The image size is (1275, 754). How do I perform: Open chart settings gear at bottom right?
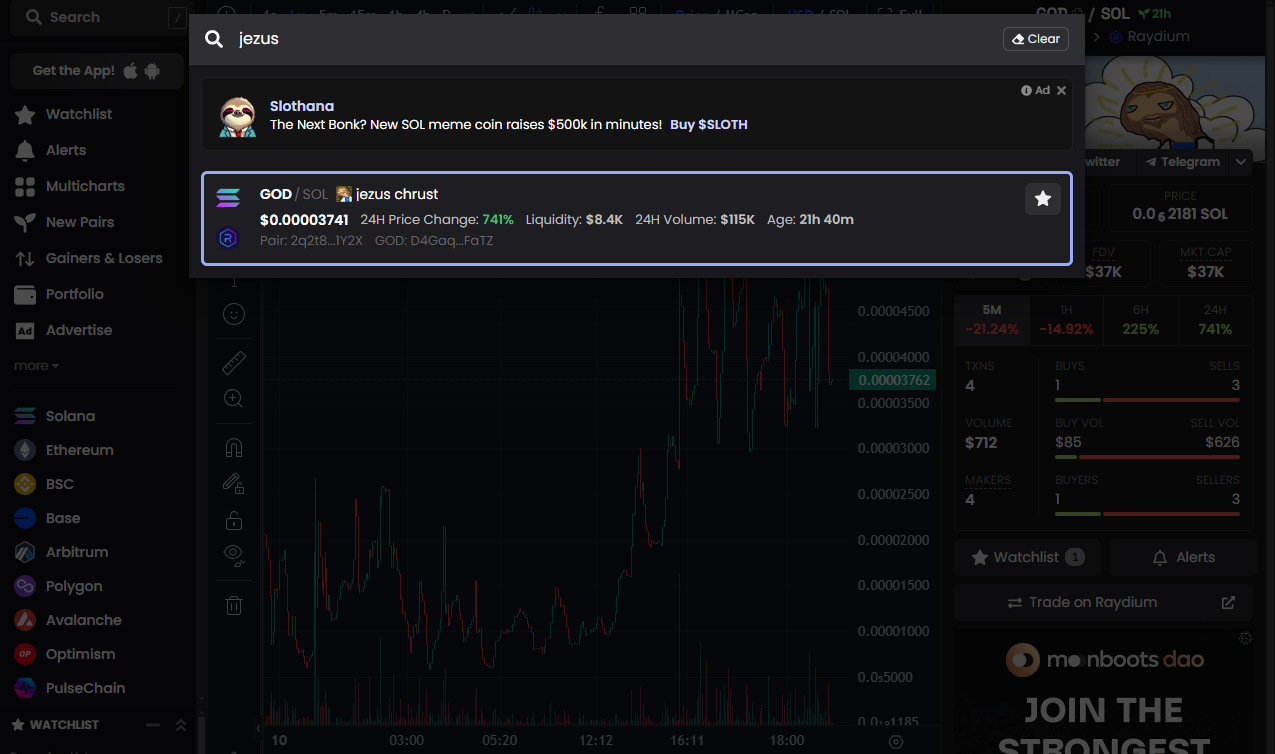coord(896,741)
